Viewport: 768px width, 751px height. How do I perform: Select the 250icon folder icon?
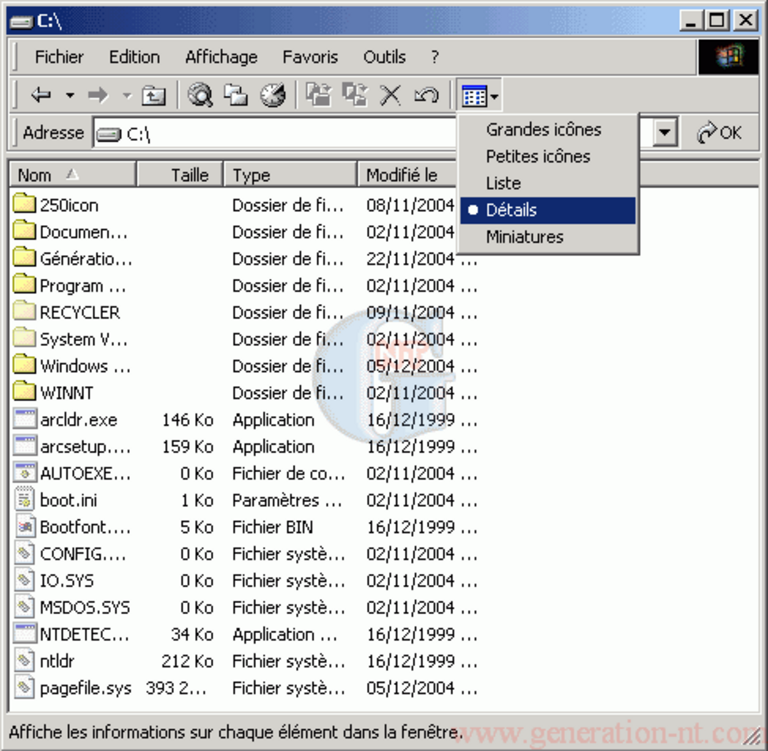tap(24, 203)
